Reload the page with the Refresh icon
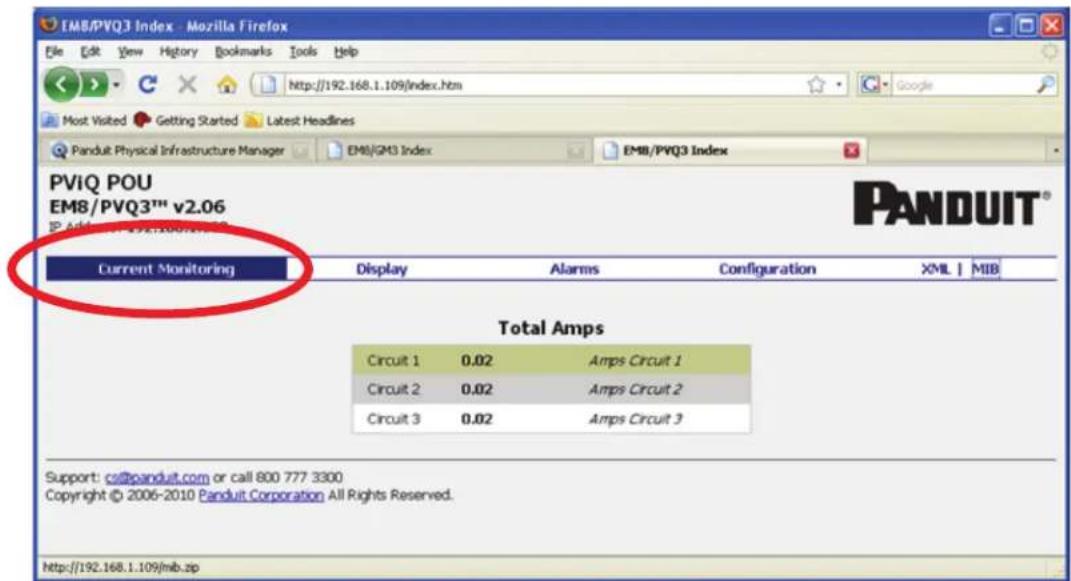 click(148, 85)
